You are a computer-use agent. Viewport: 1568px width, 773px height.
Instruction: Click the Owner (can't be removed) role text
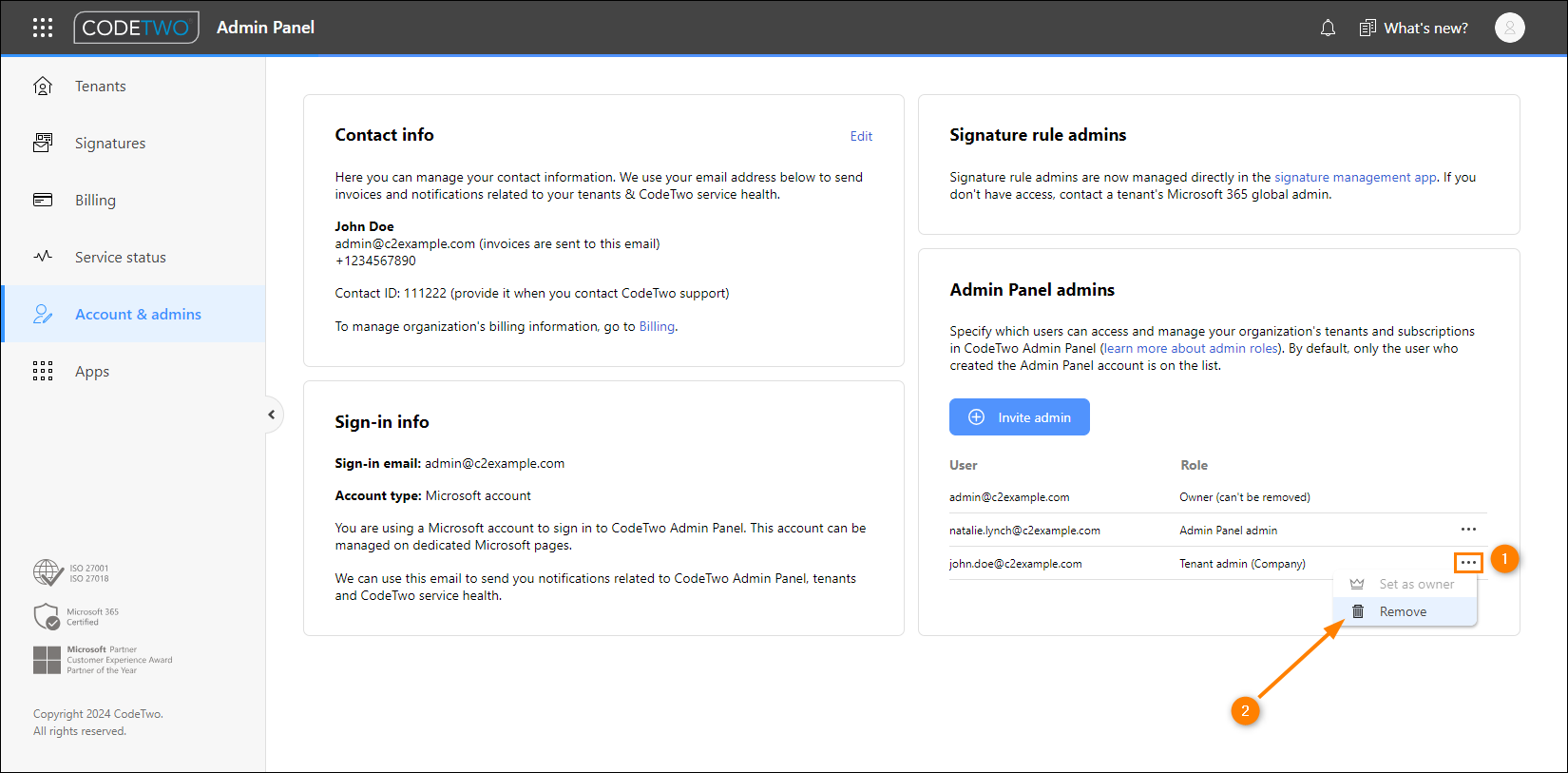point(1245,497)
